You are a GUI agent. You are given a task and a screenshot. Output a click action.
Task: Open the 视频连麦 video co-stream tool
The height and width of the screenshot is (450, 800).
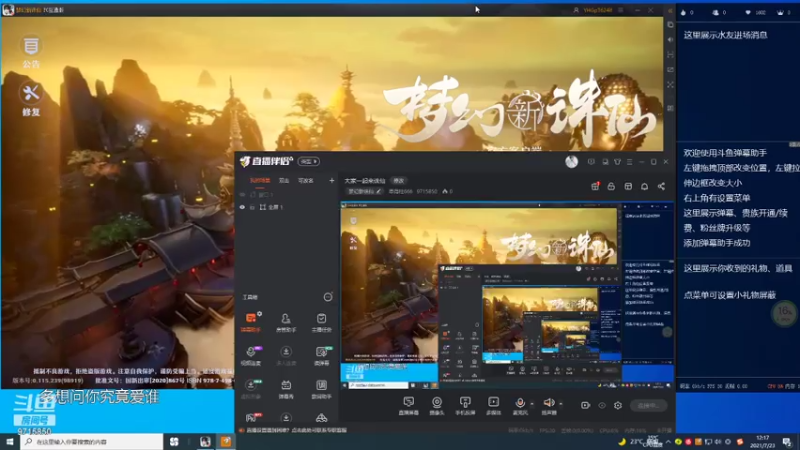(x=251, y=356)
